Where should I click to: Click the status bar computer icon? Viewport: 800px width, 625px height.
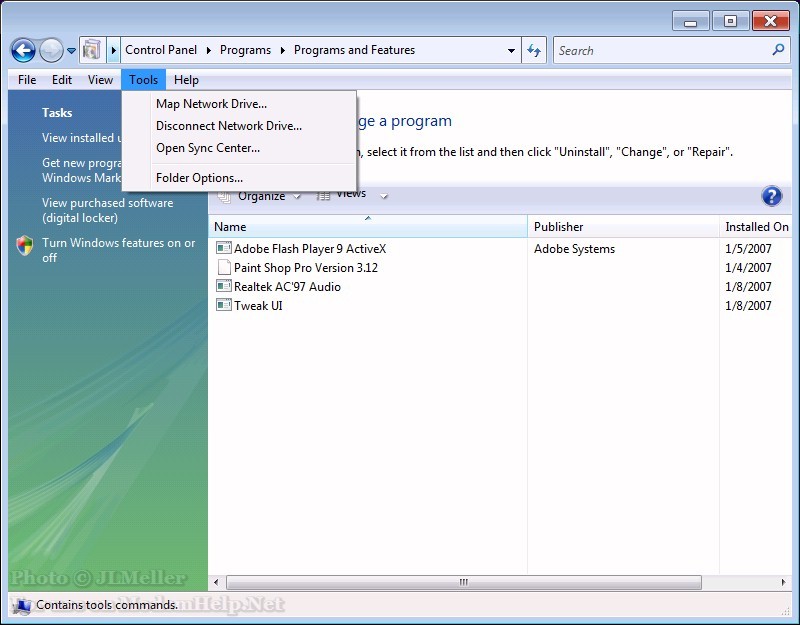(x=21, y=606)
